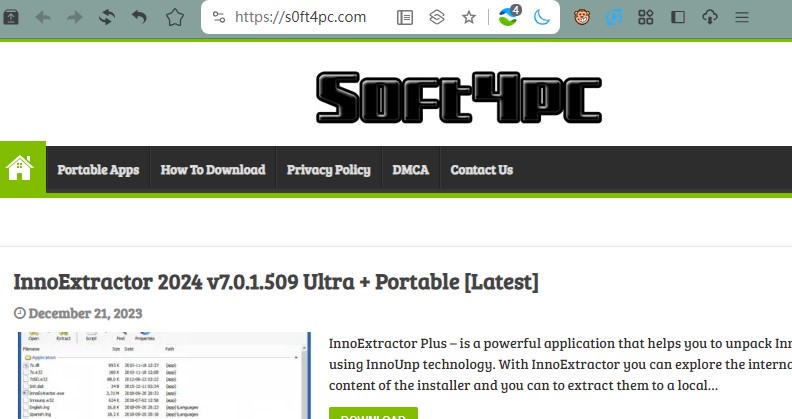The width and height of the screenshot is (792, 419).
Task: Open How To Download page
Action: (x=213, y=170)
